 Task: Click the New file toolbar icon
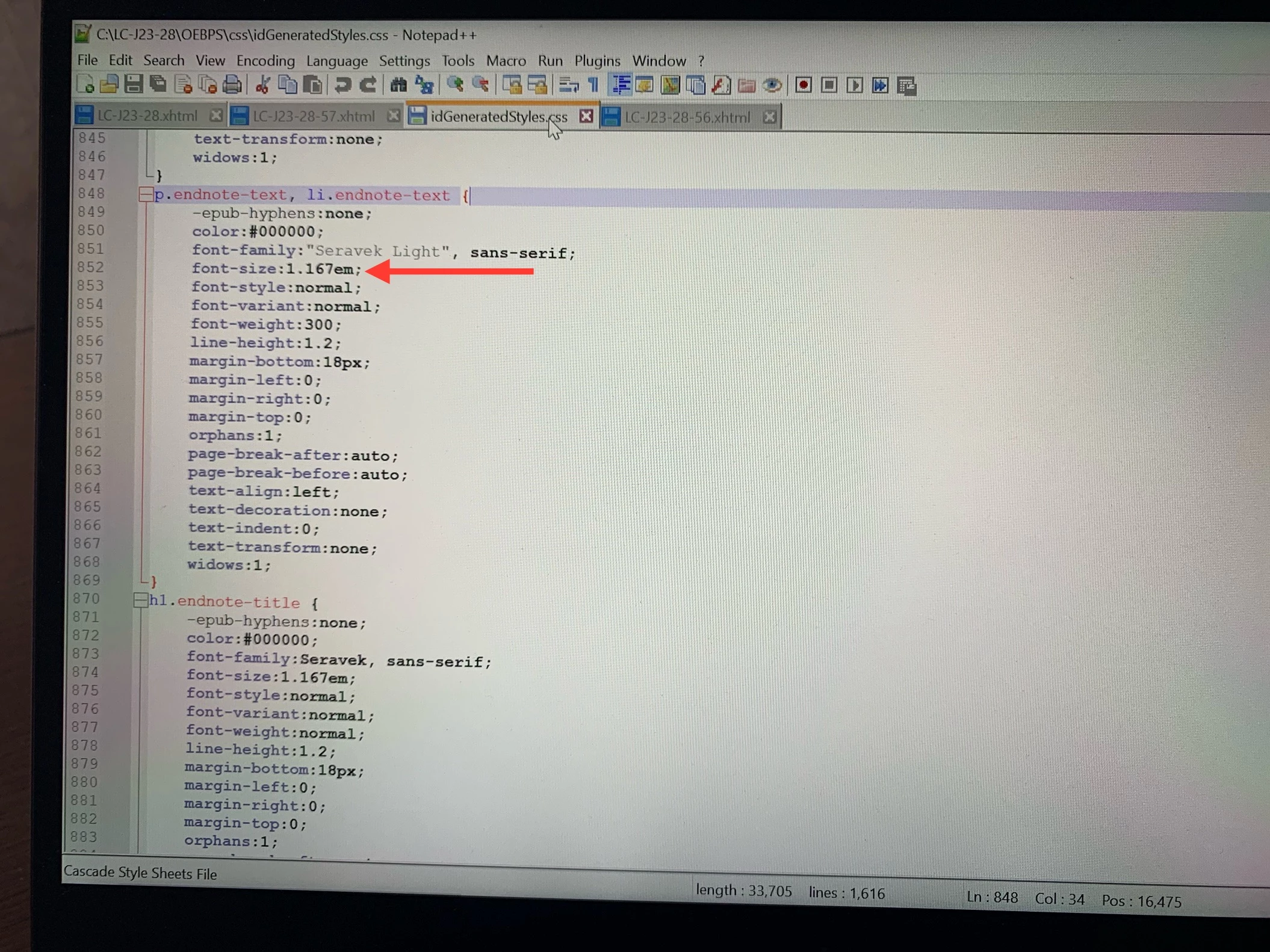tap(85, 85)
